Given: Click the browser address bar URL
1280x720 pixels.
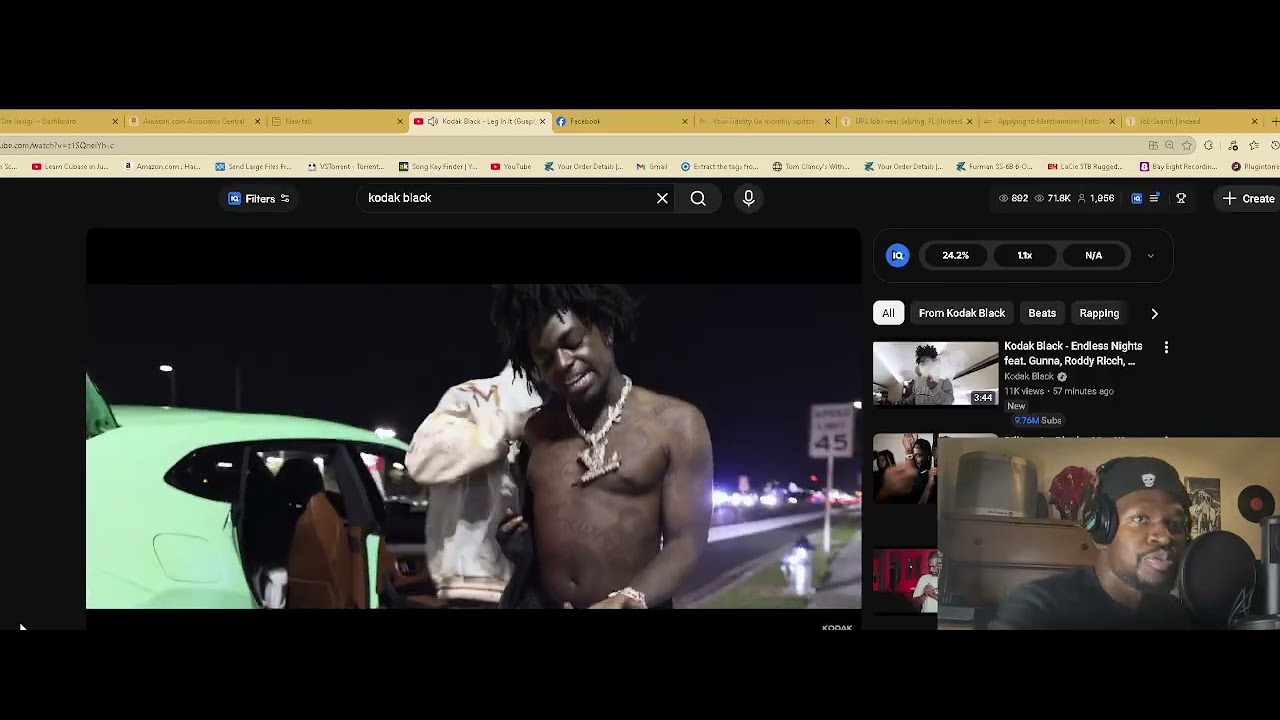Looking at the screenshot, I should coord(57,145).
